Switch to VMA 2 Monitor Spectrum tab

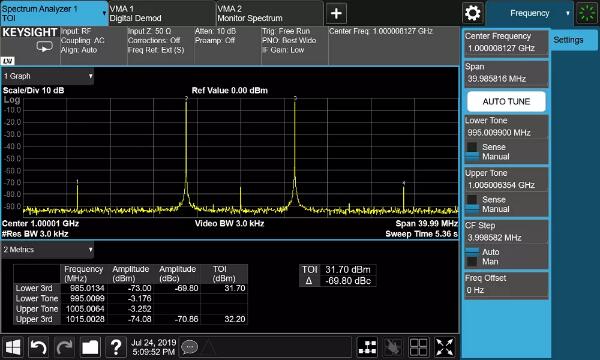point(269,13)
